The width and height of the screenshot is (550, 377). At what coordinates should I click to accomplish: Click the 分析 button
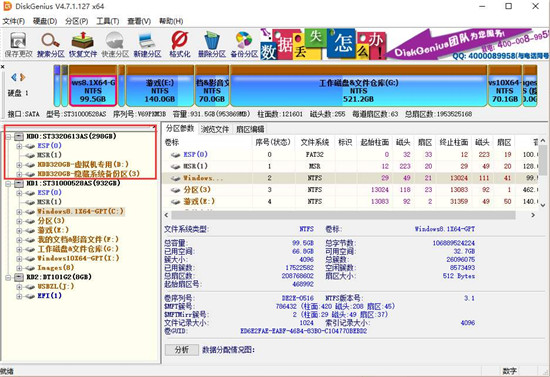[x=182, y=349]
